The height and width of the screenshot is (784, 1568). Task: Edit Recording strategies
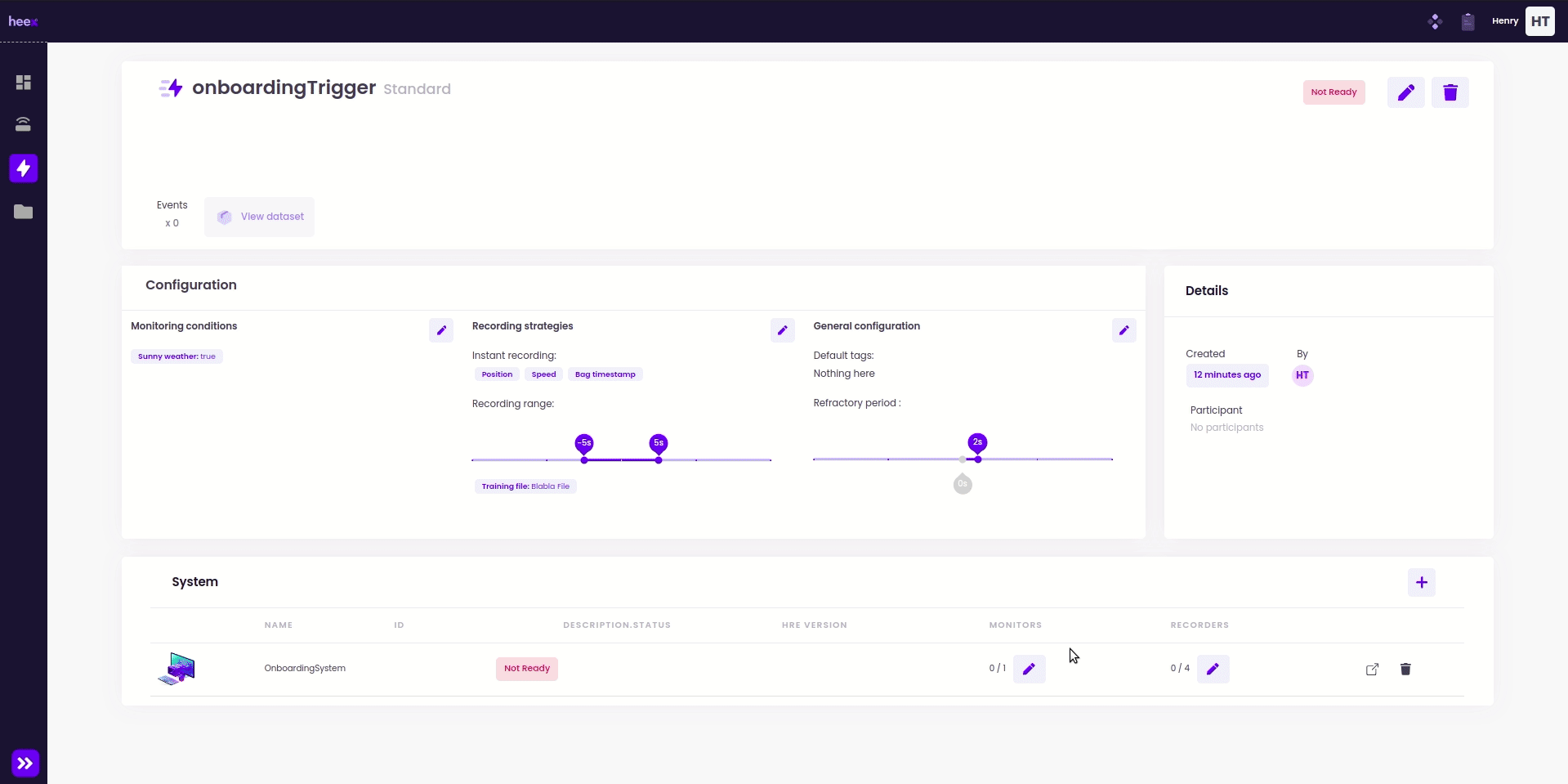click(783, 330)
